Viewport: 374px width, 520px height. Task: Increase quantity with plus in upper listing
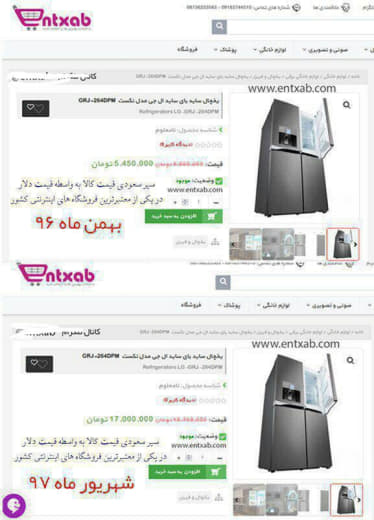click(x=175, y=202)
